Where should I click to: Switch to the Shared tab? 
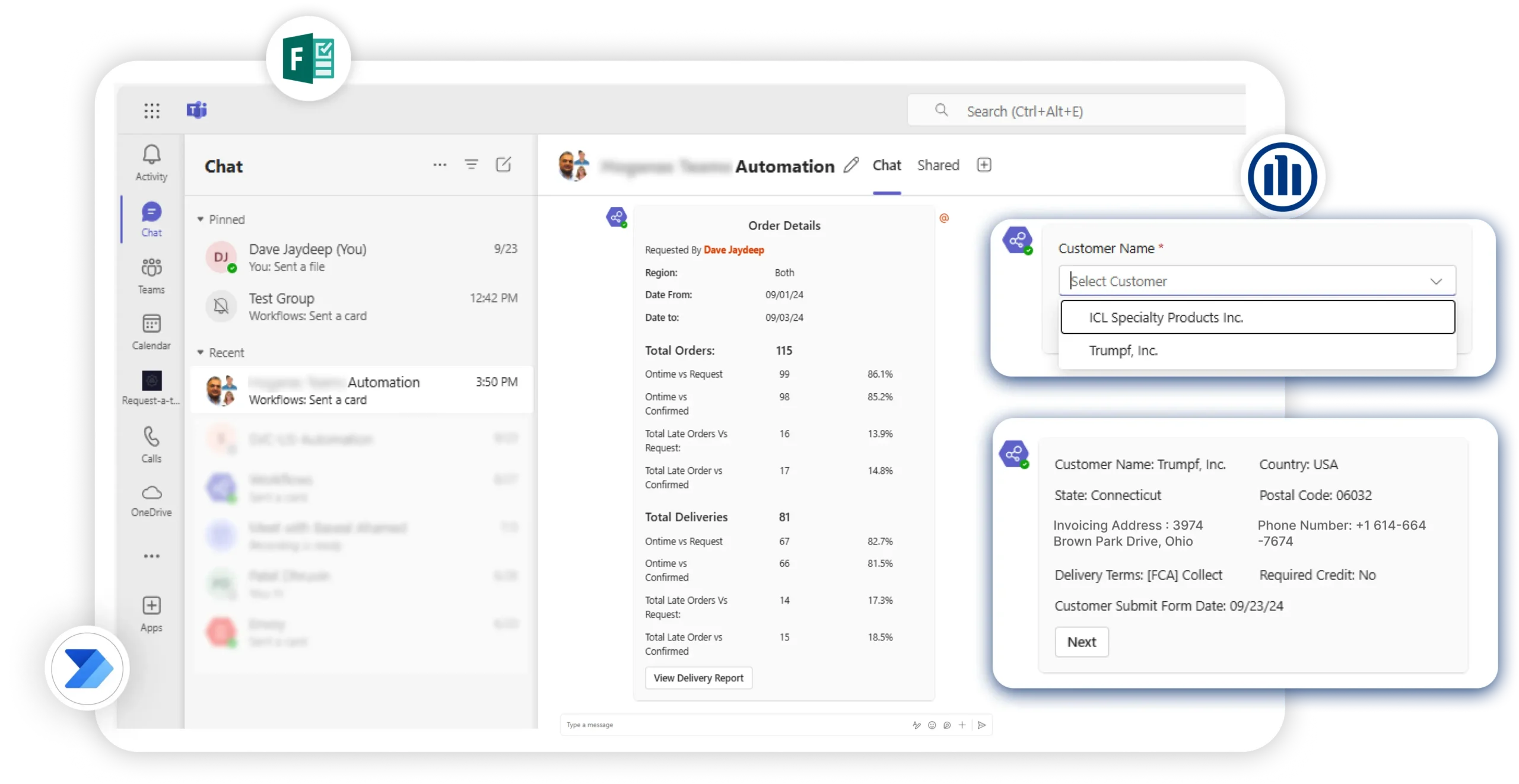coord(938,165)
